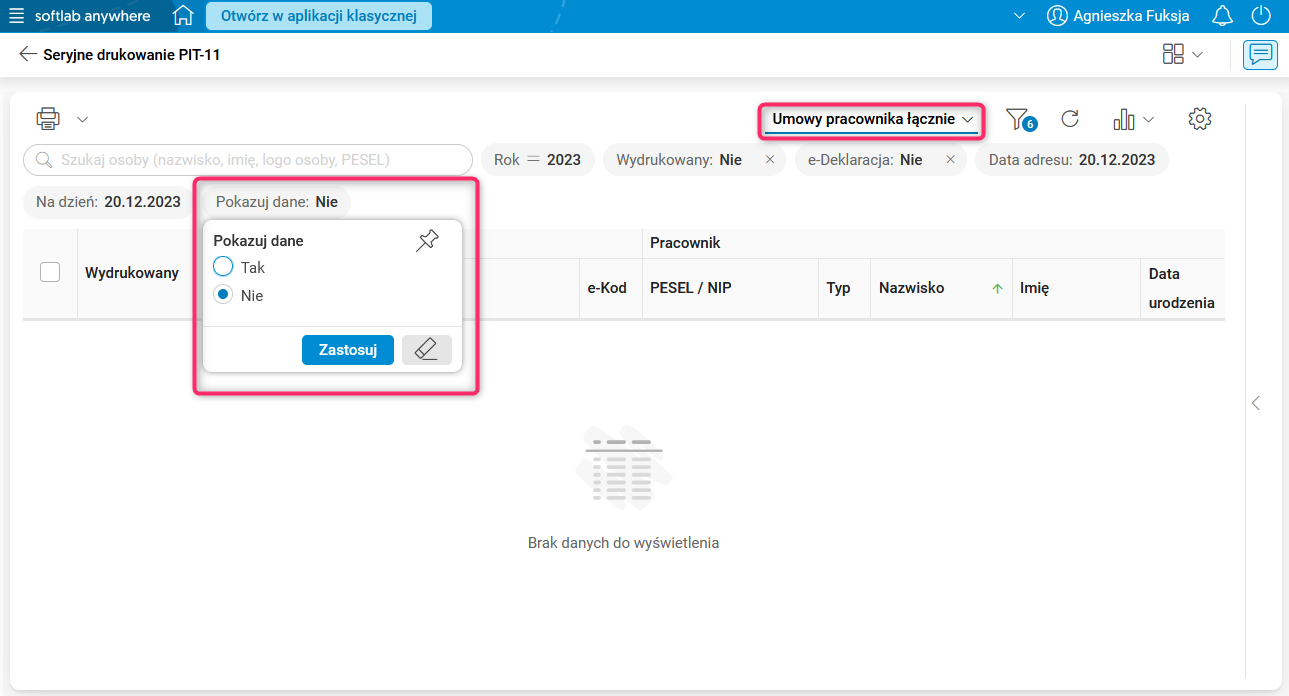Toggle the select-all header checkbox
This screenshot has height=696, width=1289.
click(50, 272)
